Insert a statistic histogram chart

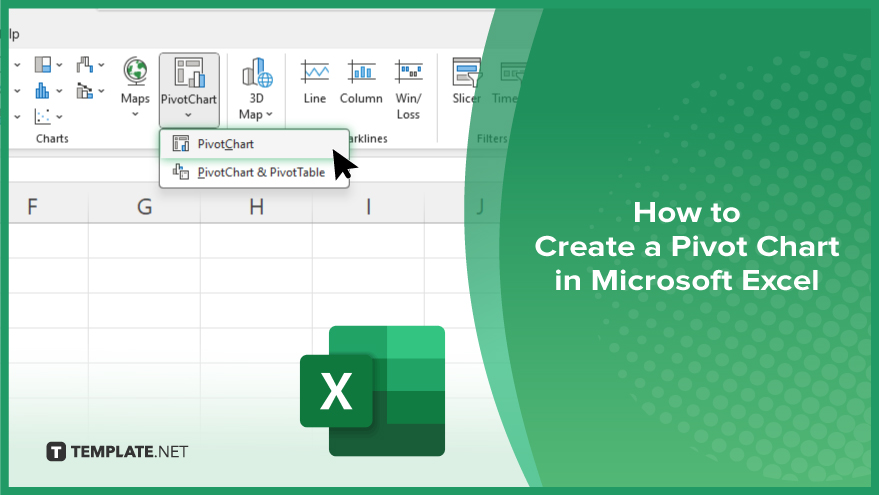tap(43, 91)
